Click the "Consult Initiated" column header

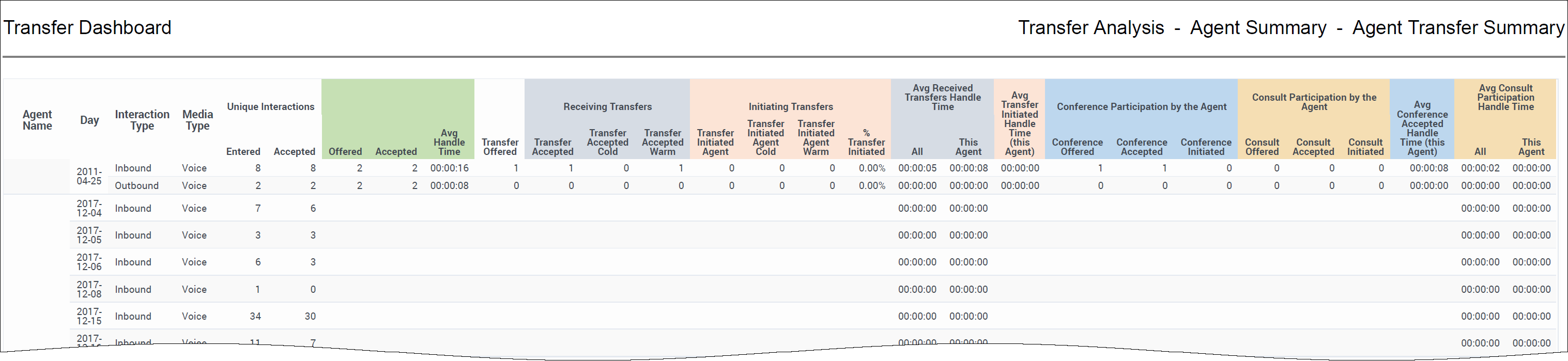(1365, 147)
